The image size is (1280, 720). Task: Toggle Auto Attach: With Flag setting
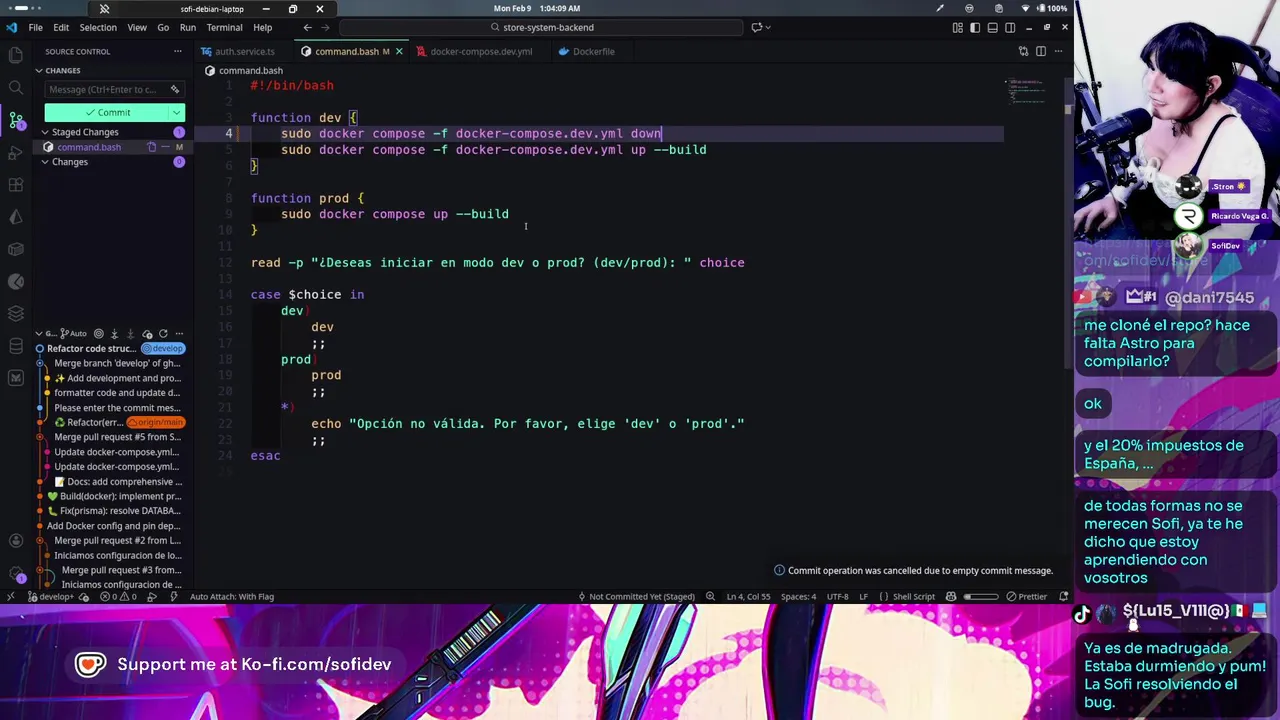(x=231, y=596)
